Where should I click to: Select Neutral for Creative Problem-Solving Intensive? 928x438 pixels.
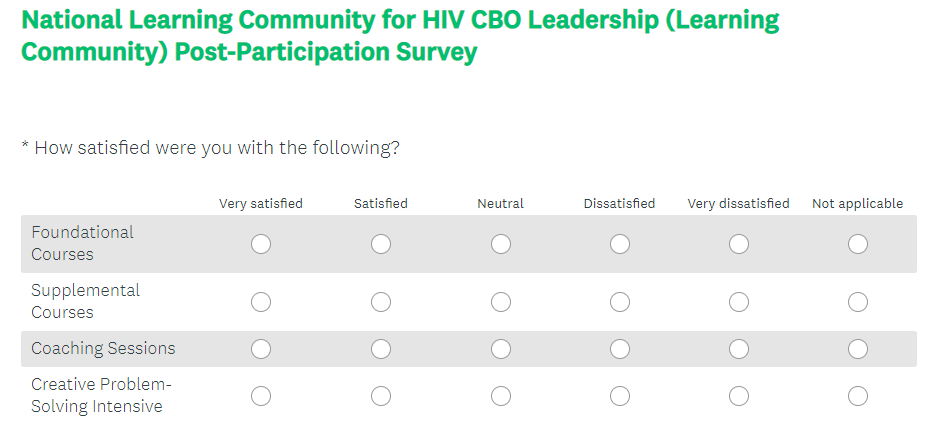pos(501,396)
